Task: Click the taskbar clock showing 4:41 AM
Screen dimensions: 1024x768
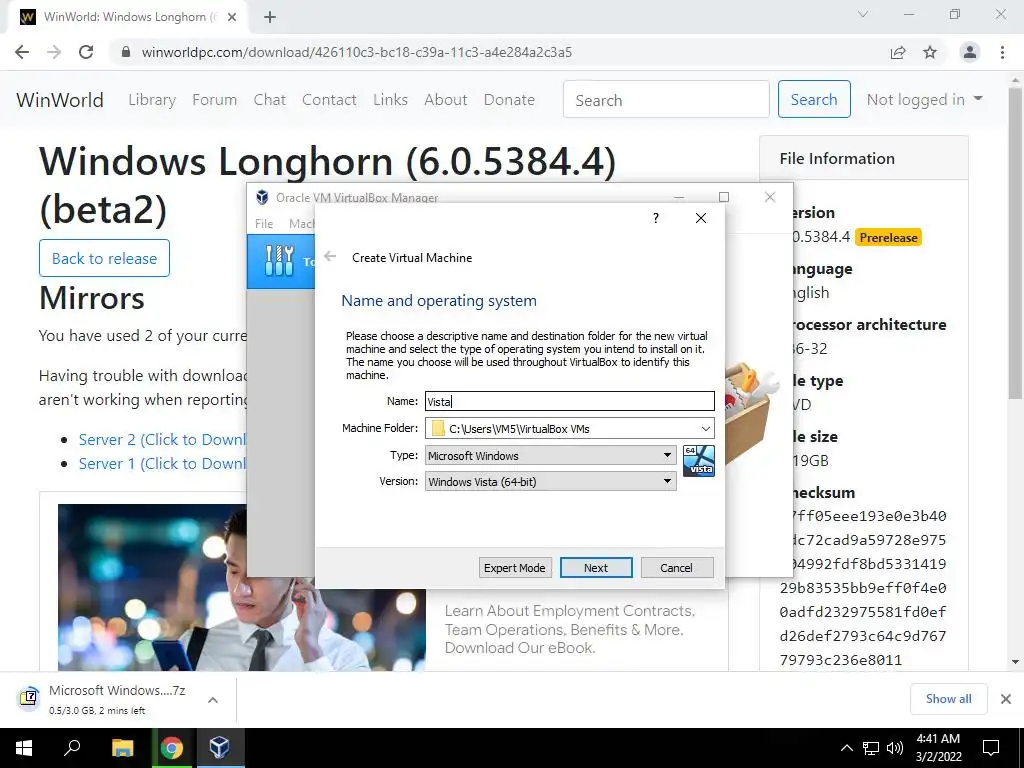Action: tap(938, 748)
